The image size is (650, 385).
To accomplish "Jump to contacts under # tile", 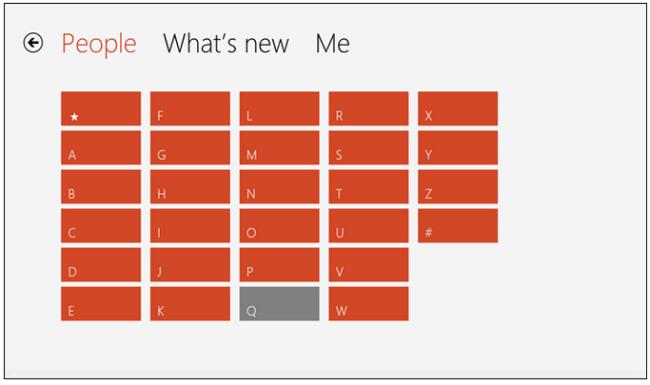I will (458, 225).
